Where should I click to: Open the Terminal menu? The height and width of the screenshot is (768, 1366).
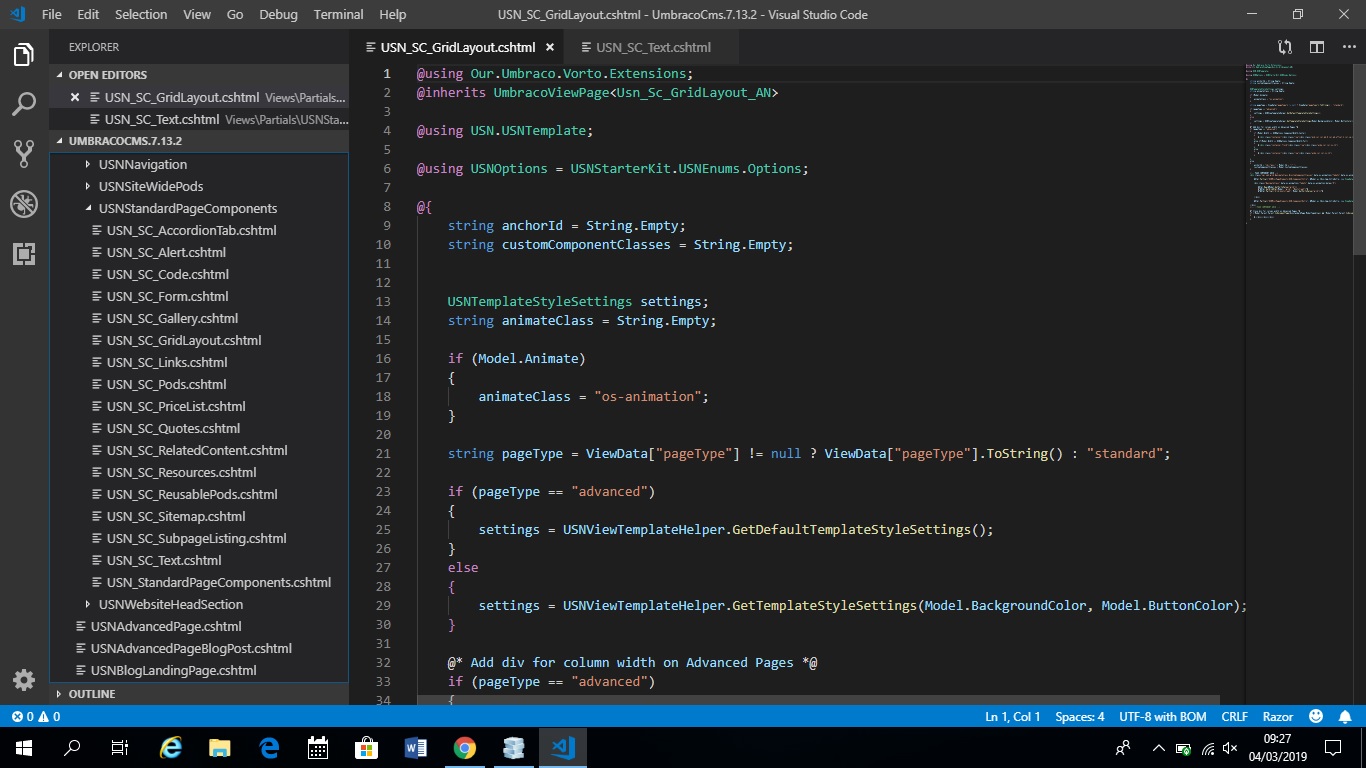(339, 14)
